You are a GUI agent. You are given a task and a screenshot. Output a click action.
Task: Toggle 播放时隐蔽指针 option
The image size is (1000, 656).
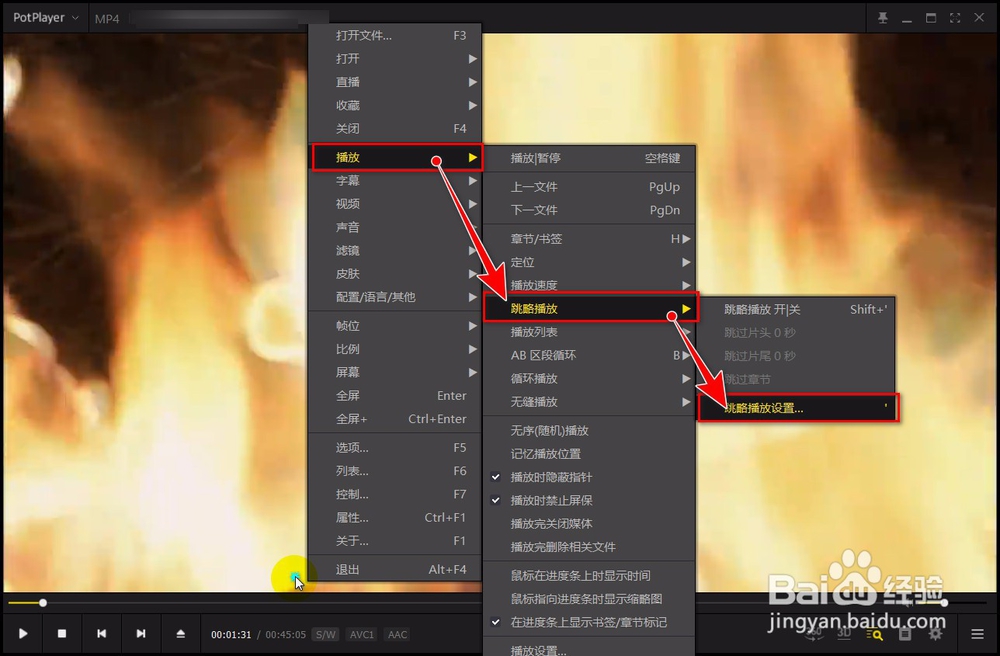coord(589,477)
